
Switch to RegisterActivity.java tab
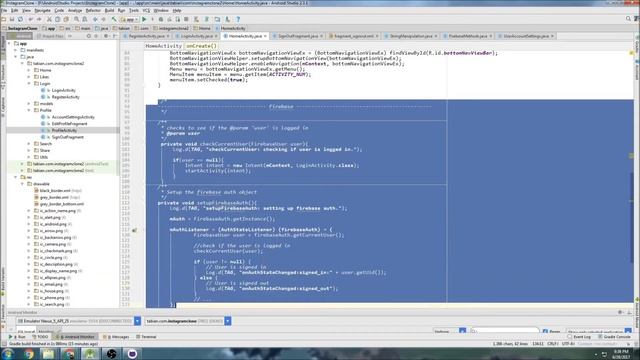[146, 36]
